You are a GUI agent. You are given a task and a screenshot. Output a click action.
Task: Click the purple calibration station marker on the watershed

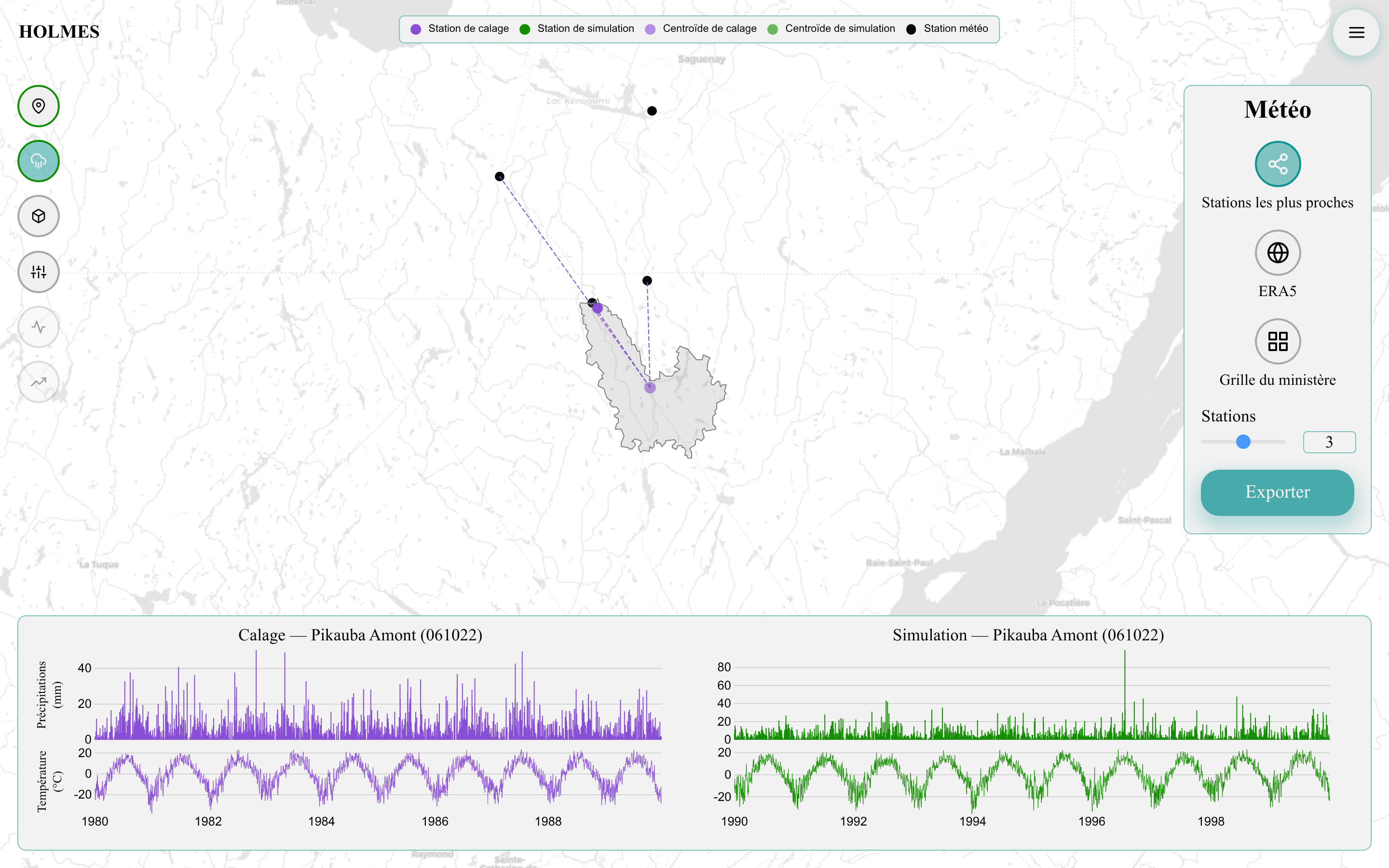click(x=598, y=308)
